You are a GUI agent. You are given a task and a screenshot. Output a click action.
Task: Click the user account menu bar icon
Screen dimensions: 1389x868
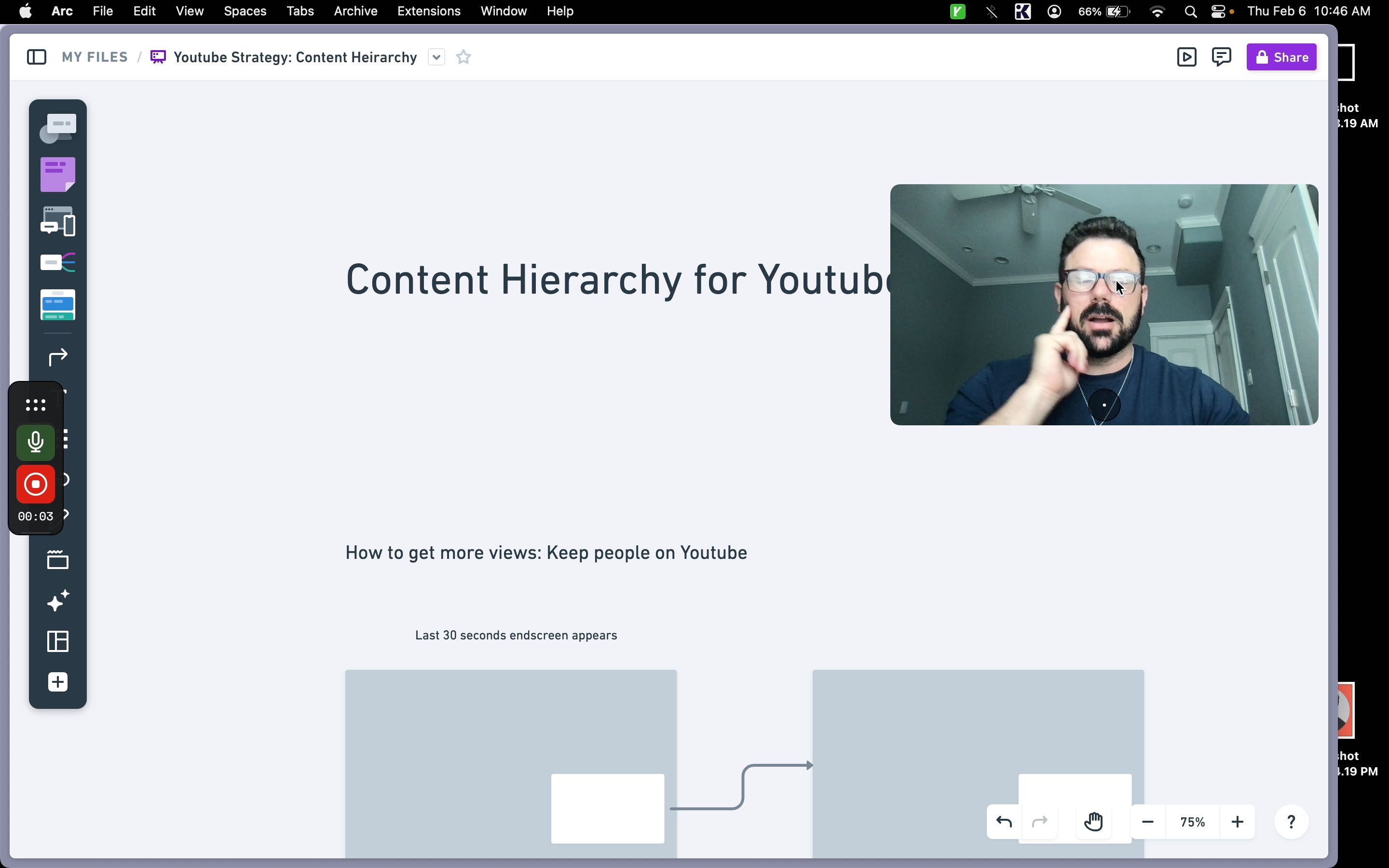click(x=1055, y=11)
